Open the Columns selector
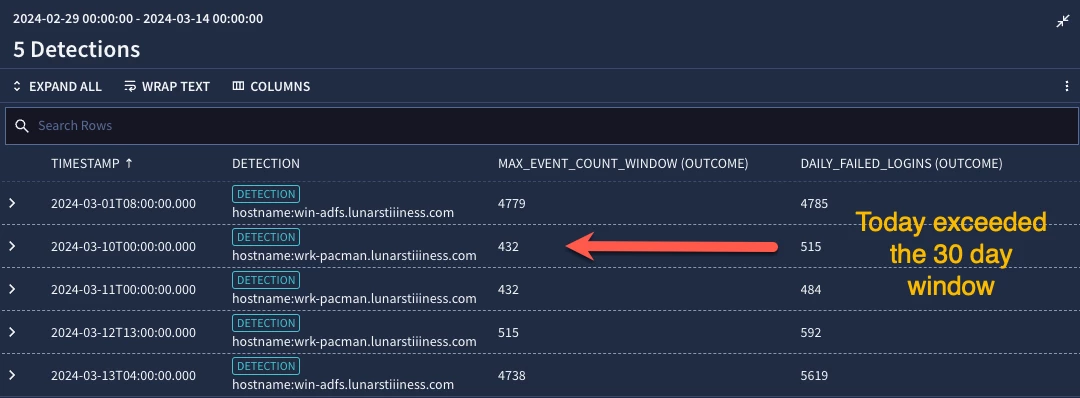 pyautogui.click(x=271, y=87)
